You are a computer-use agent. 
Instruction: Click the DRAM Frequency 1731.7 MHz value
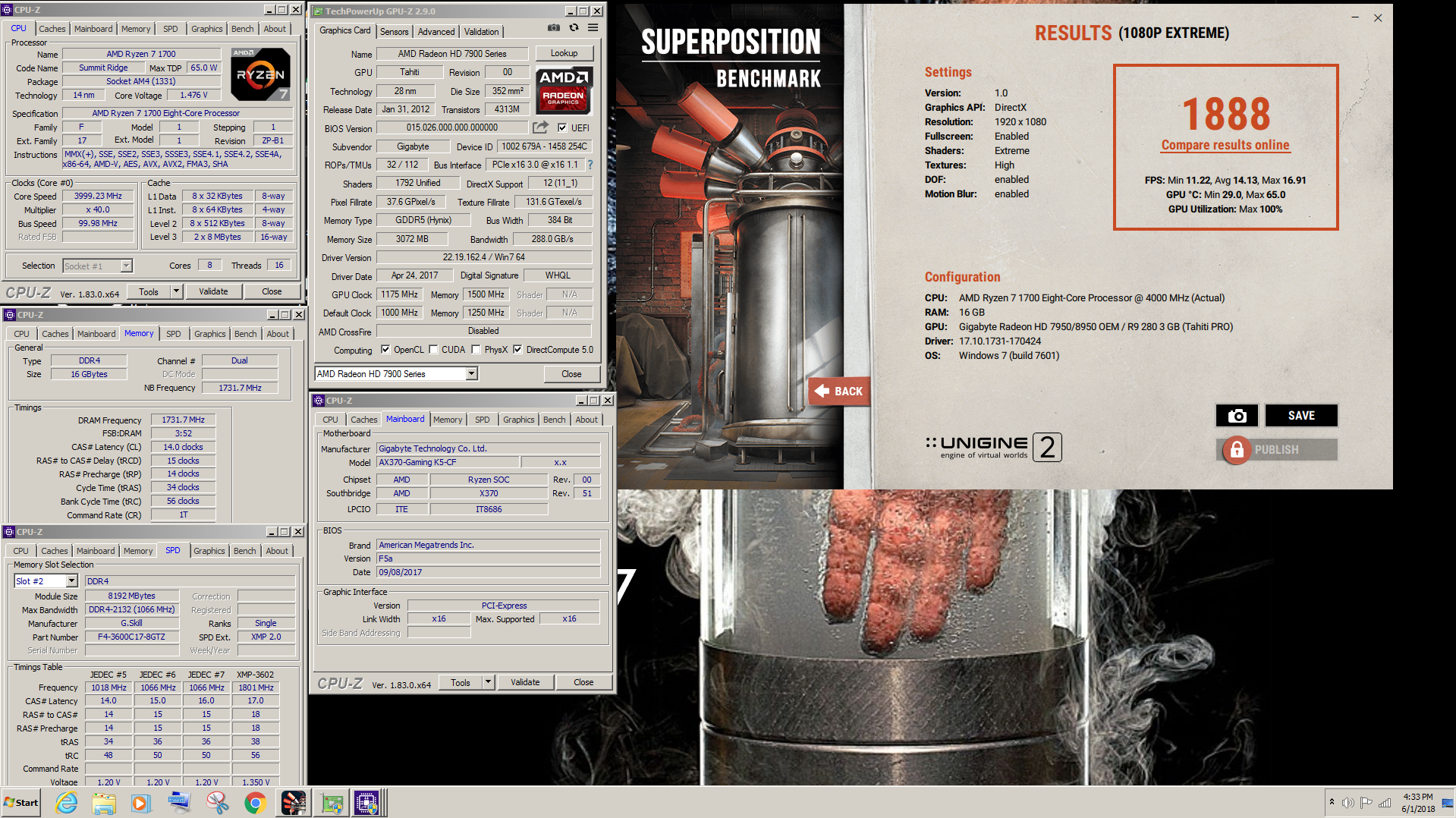pos(183,420)
